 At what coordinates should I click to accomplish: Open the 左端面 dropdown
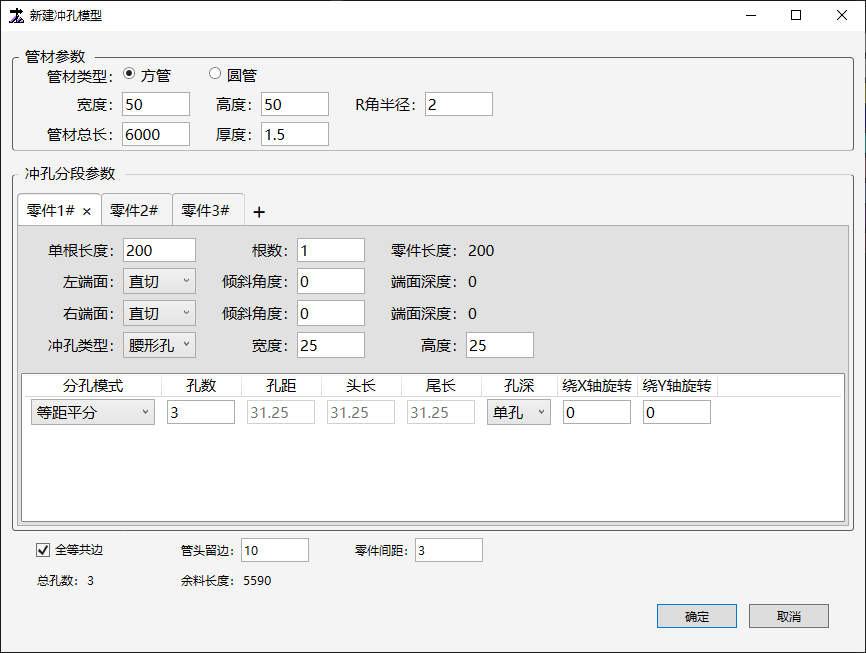pos(159,282)
